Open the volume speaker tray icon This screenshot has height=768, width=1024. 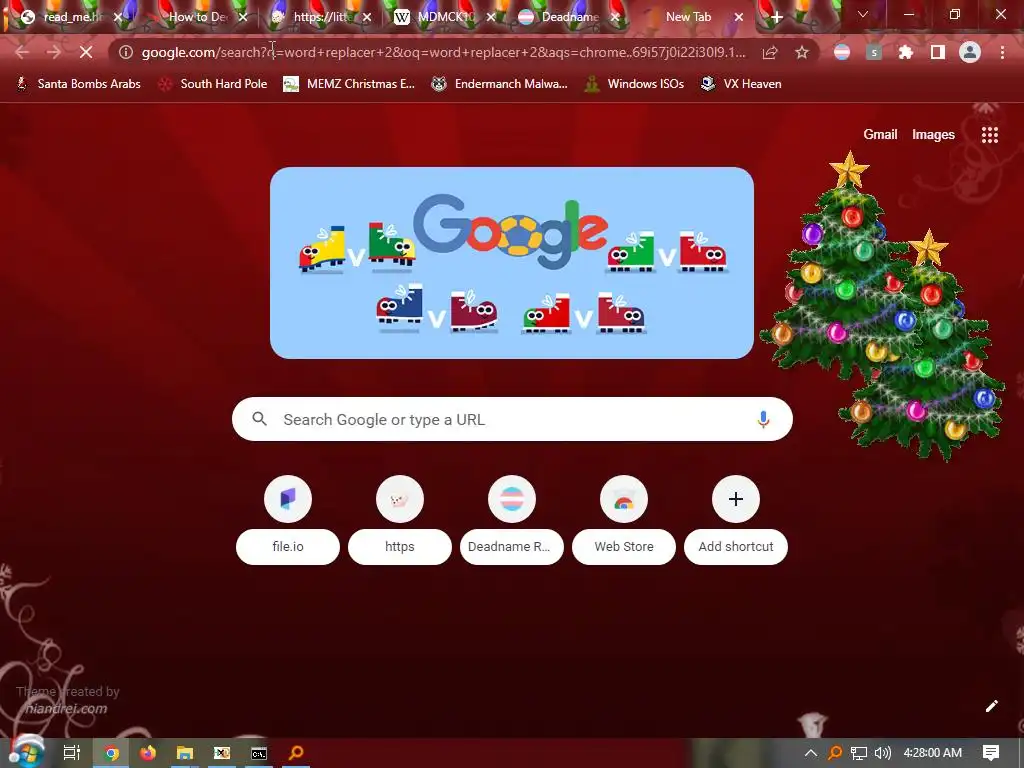click(882, 753)
